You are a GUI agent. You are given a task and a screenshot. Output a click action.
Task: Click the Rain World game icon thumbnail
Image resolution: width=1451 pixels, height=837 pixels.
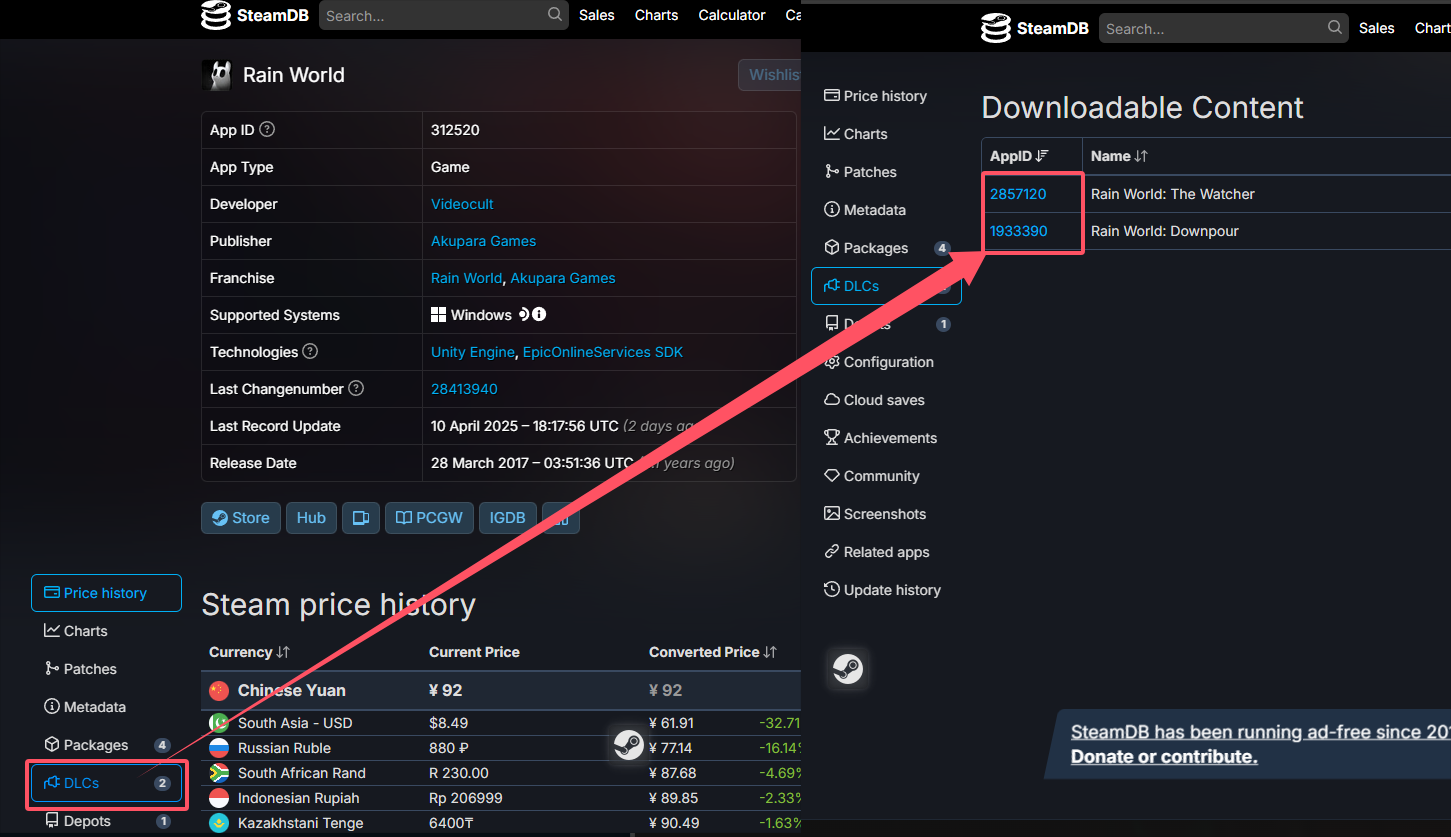pyautogui.click(x=217, y=75)
